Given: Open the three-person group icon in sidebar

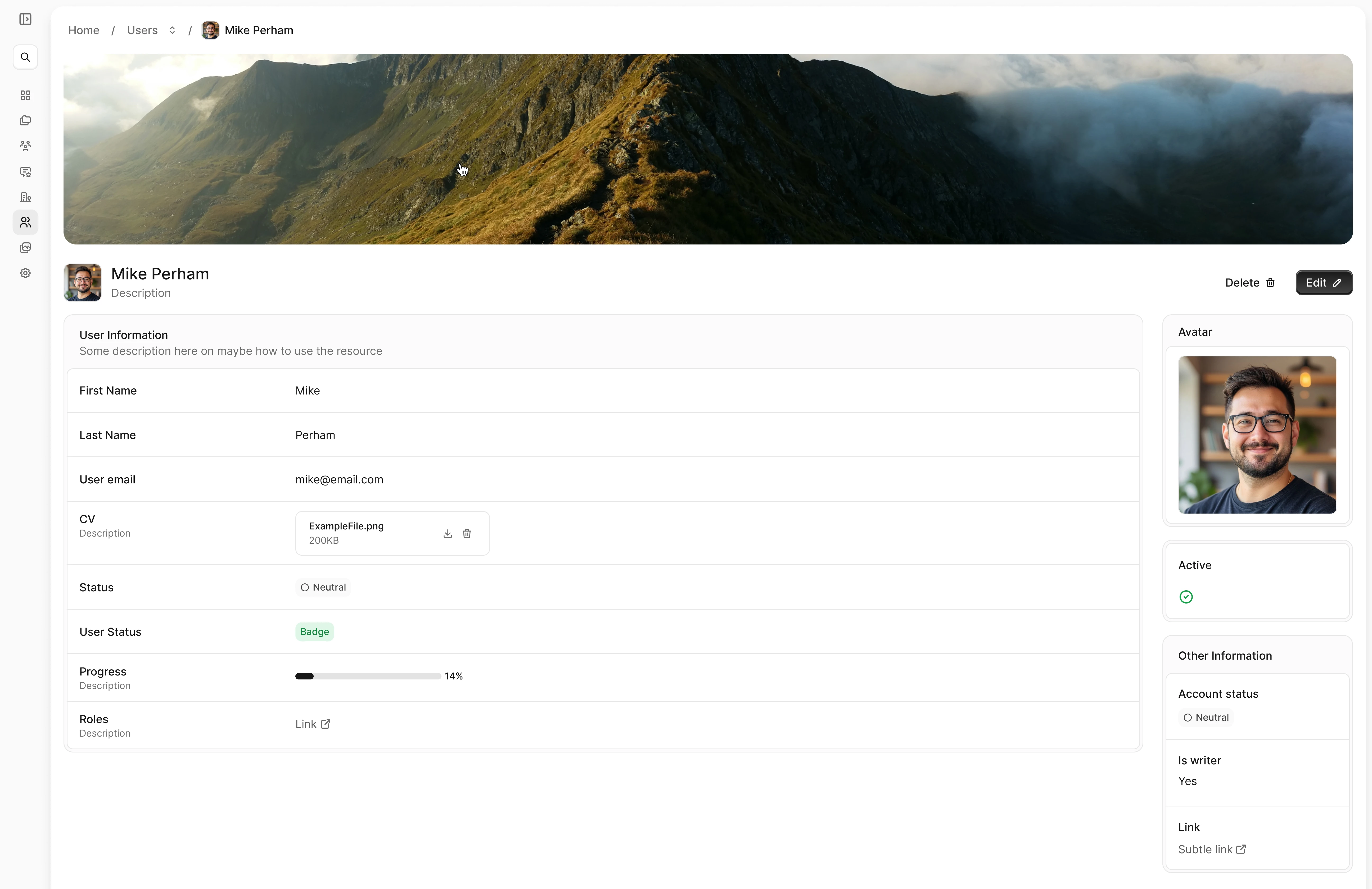Looking at the screenshot, I should click(25, 146).
